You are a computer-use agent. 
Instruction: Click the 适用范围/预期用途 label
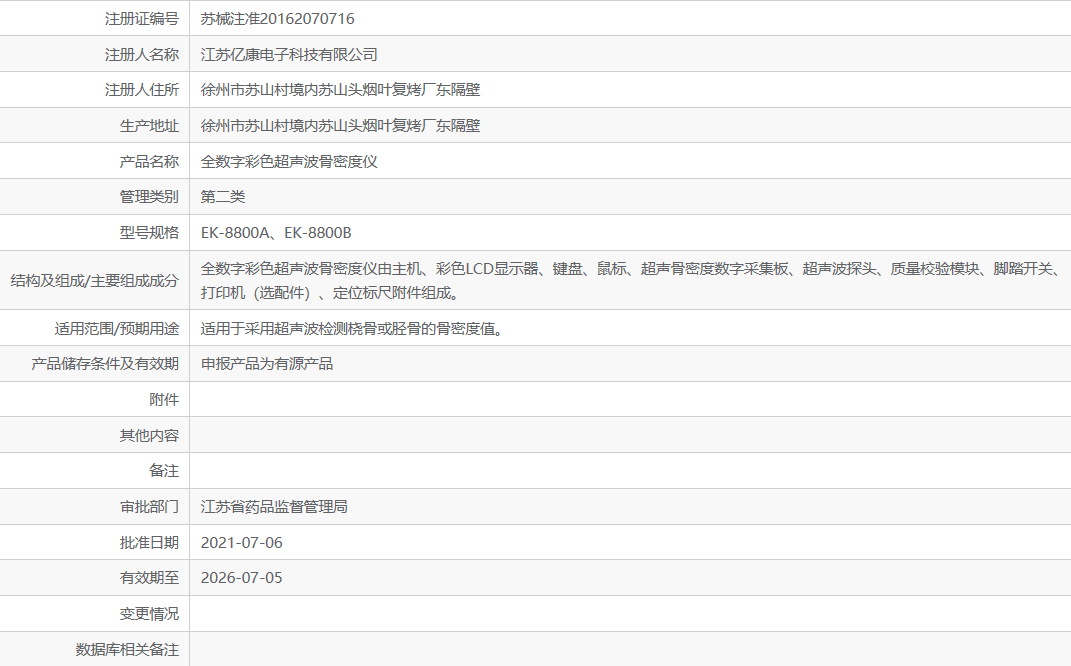117,329
